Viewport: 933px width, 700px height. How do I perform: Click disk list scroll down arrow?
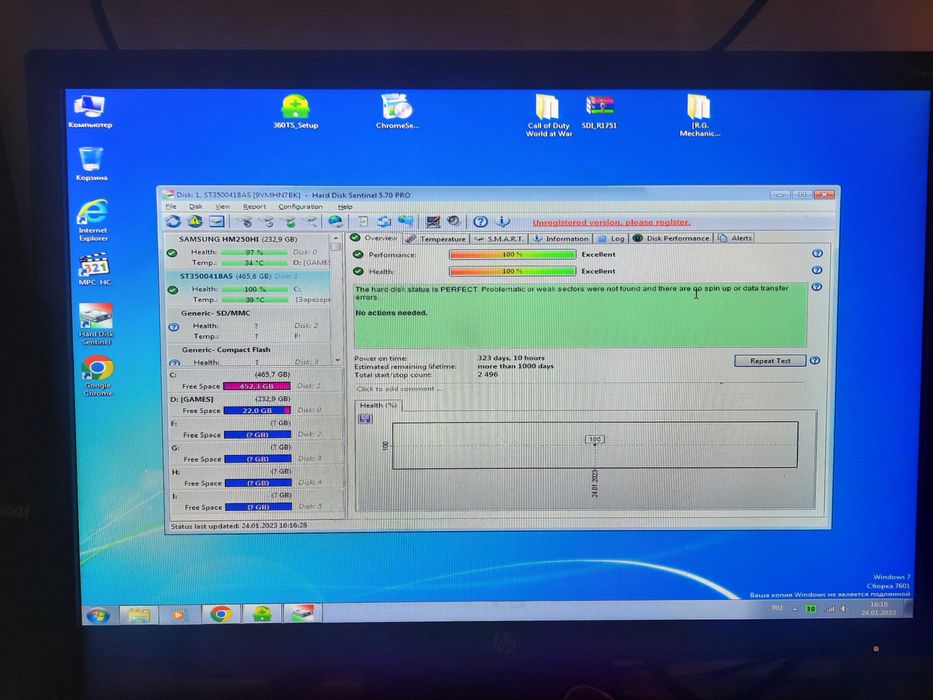click(x=337, y=361)
